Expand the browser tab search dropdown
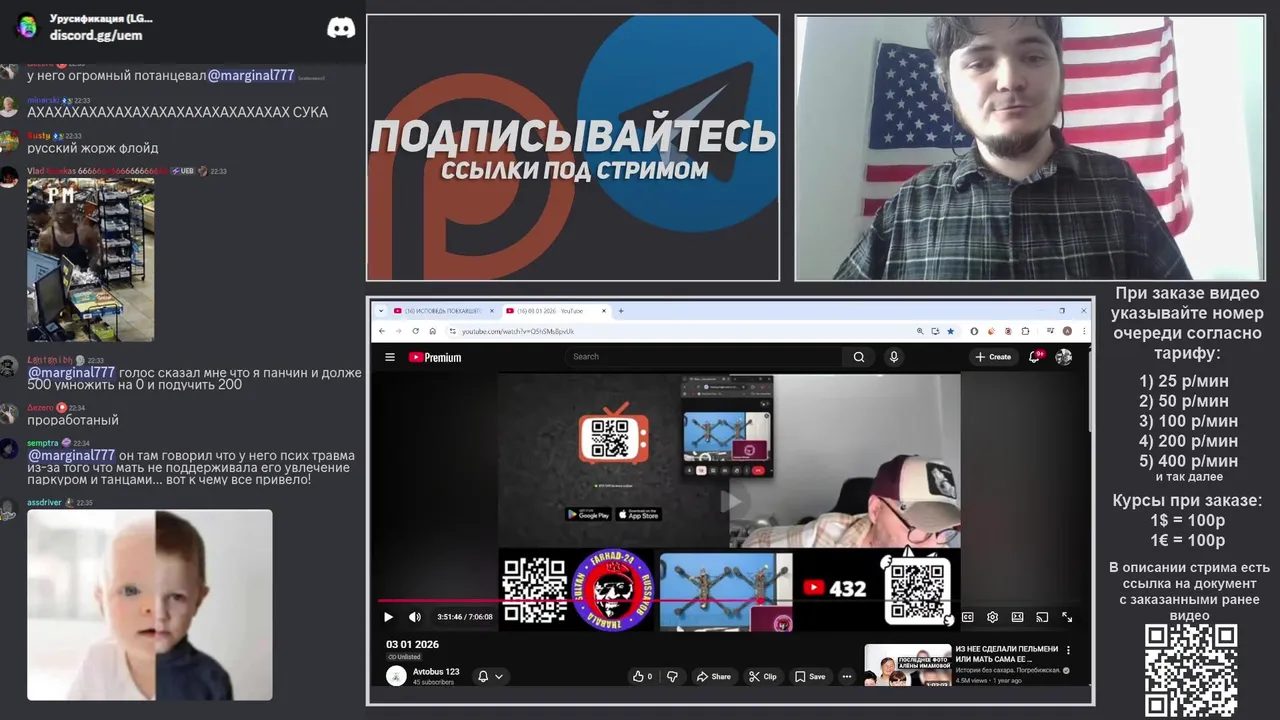1280x720 pixels. point(381,311)
